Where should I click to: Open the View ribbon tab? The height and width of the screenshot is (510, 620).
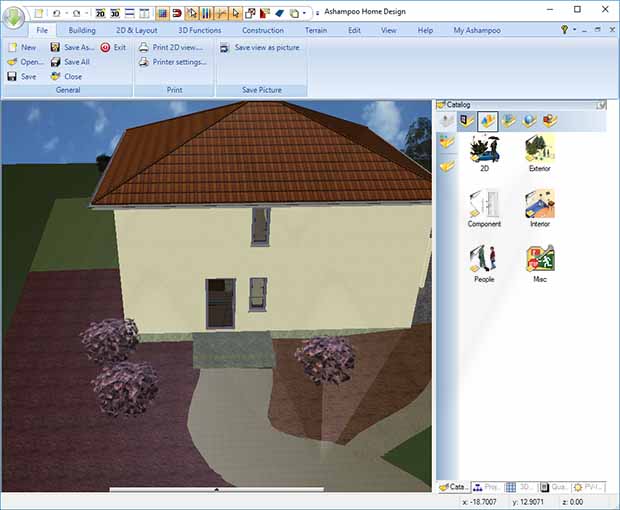pos(389,30)
